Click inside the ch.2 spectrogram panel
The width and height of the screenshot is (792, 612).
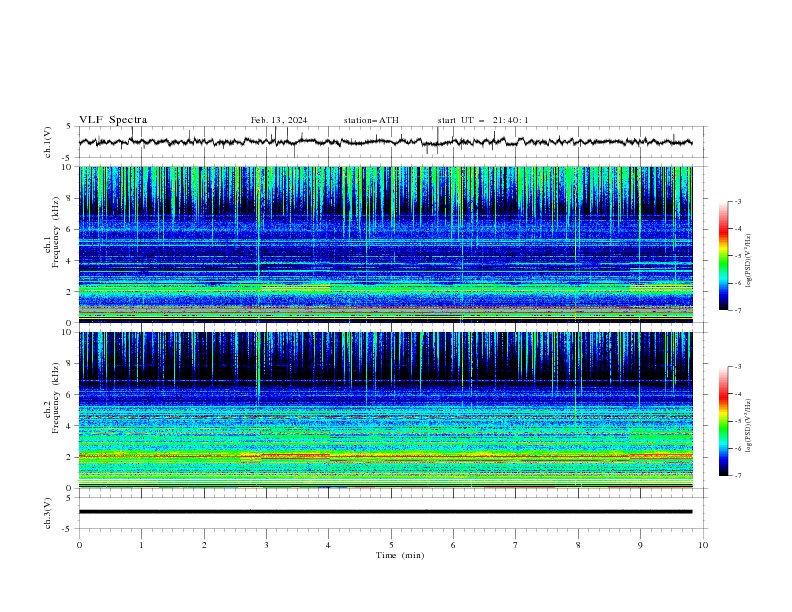coord(385,410)
